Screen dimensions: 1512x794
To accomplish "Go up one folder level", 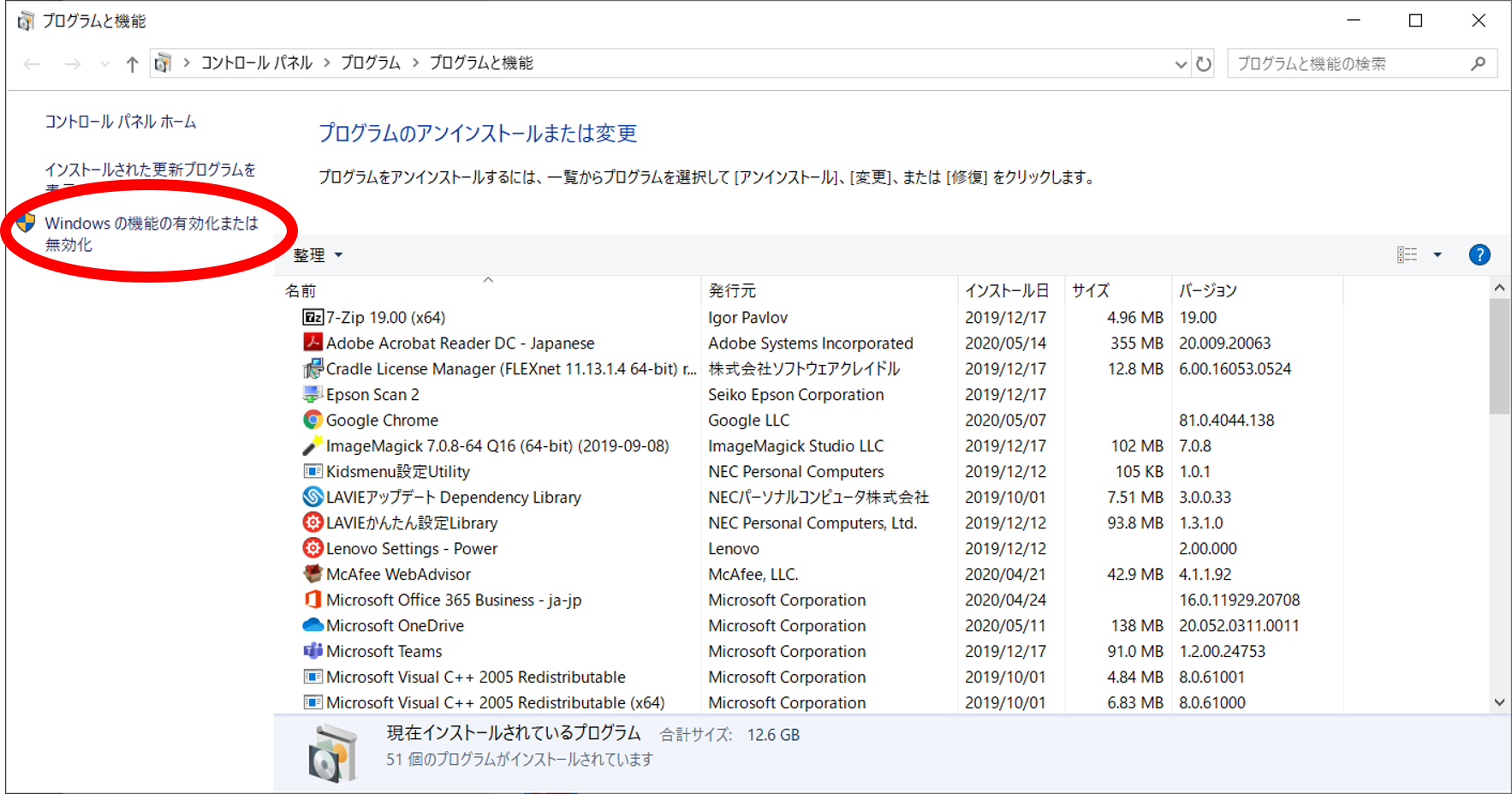I will click(132, 63).
